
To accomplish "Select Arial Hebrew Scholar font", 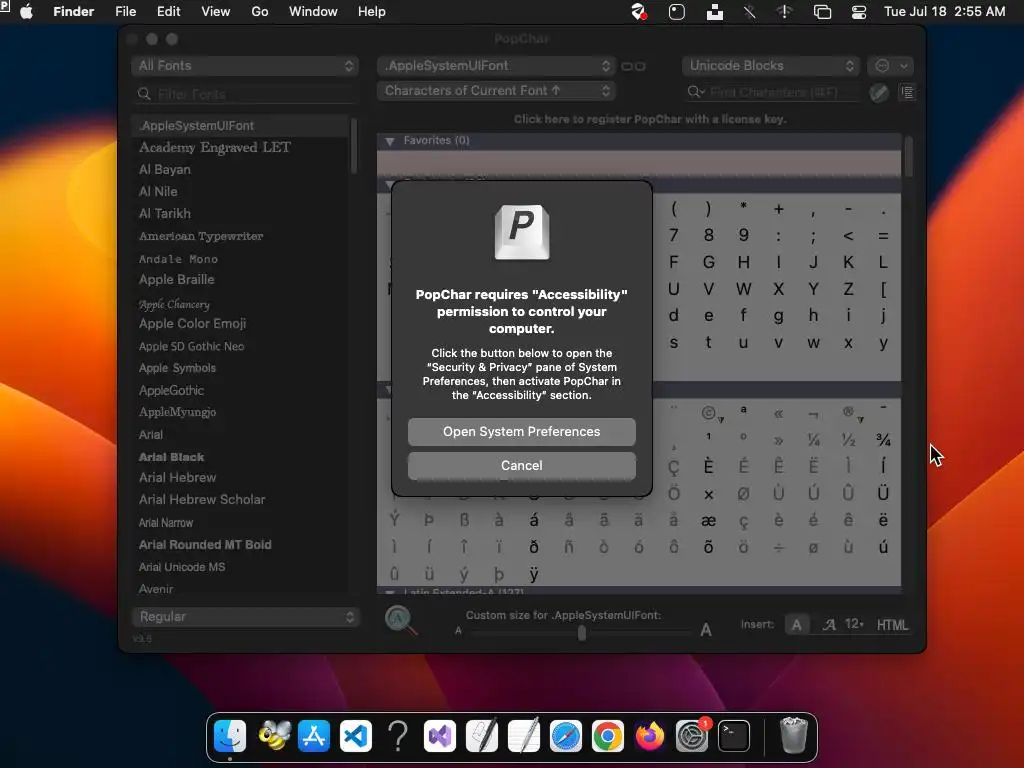I will click(202, 500).
